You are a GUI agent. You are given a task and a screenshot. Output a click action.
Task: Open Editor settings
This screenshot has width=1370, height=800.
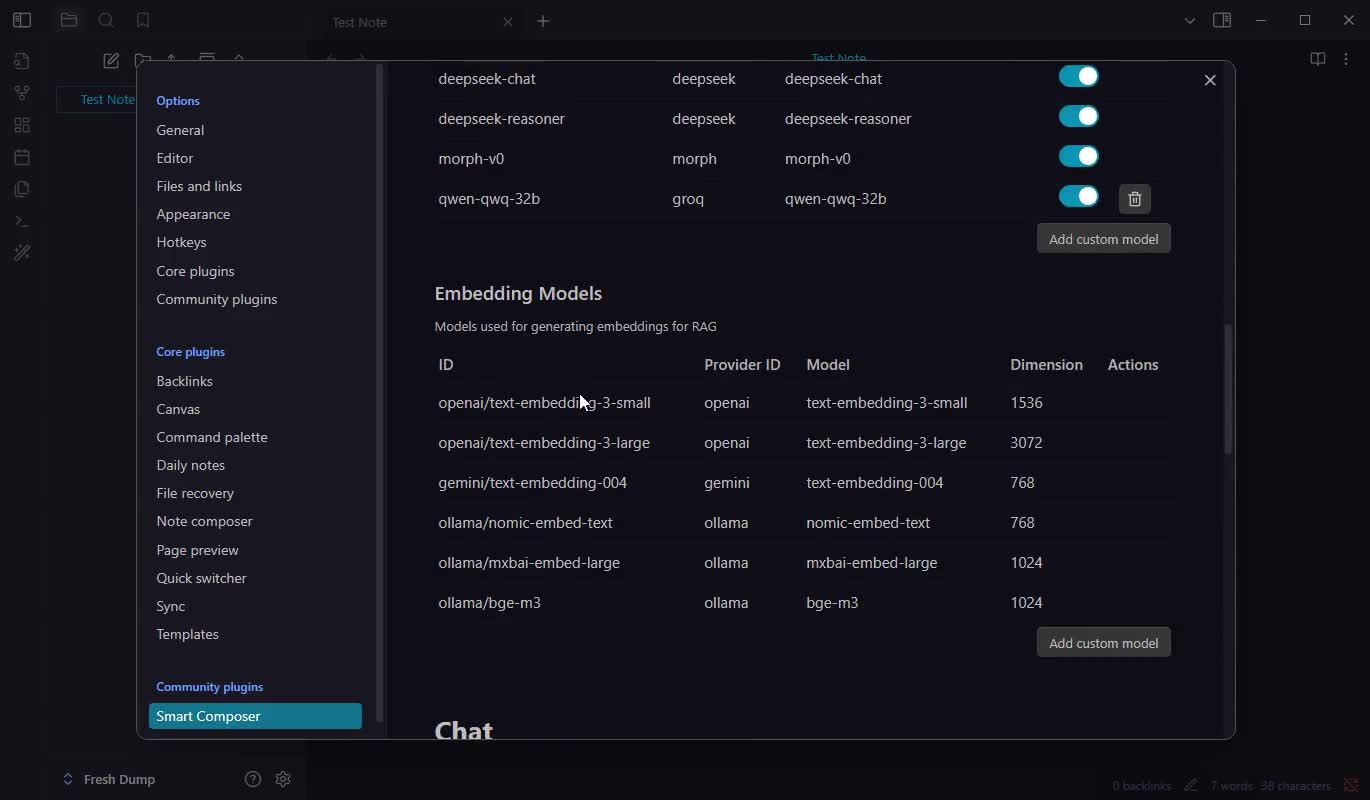(x=175, y=158)
